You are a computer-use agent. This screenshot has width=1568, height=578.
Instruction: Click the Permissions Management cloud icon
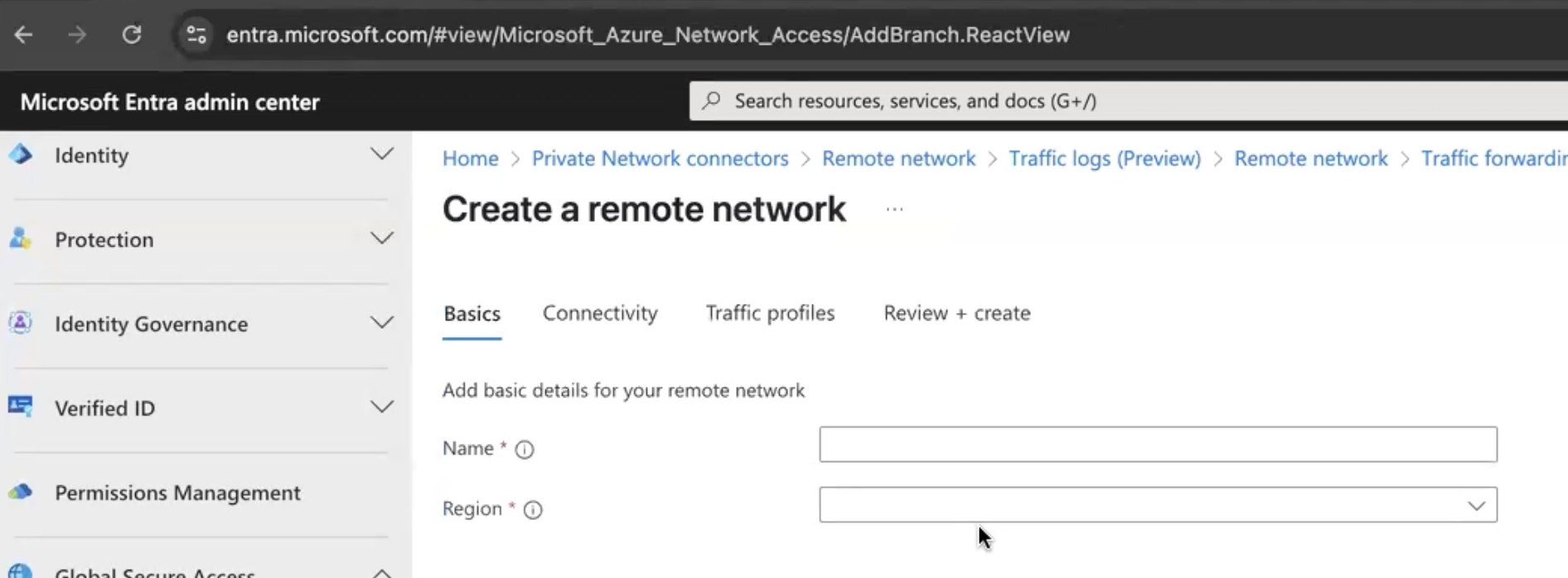click(21, 492)
